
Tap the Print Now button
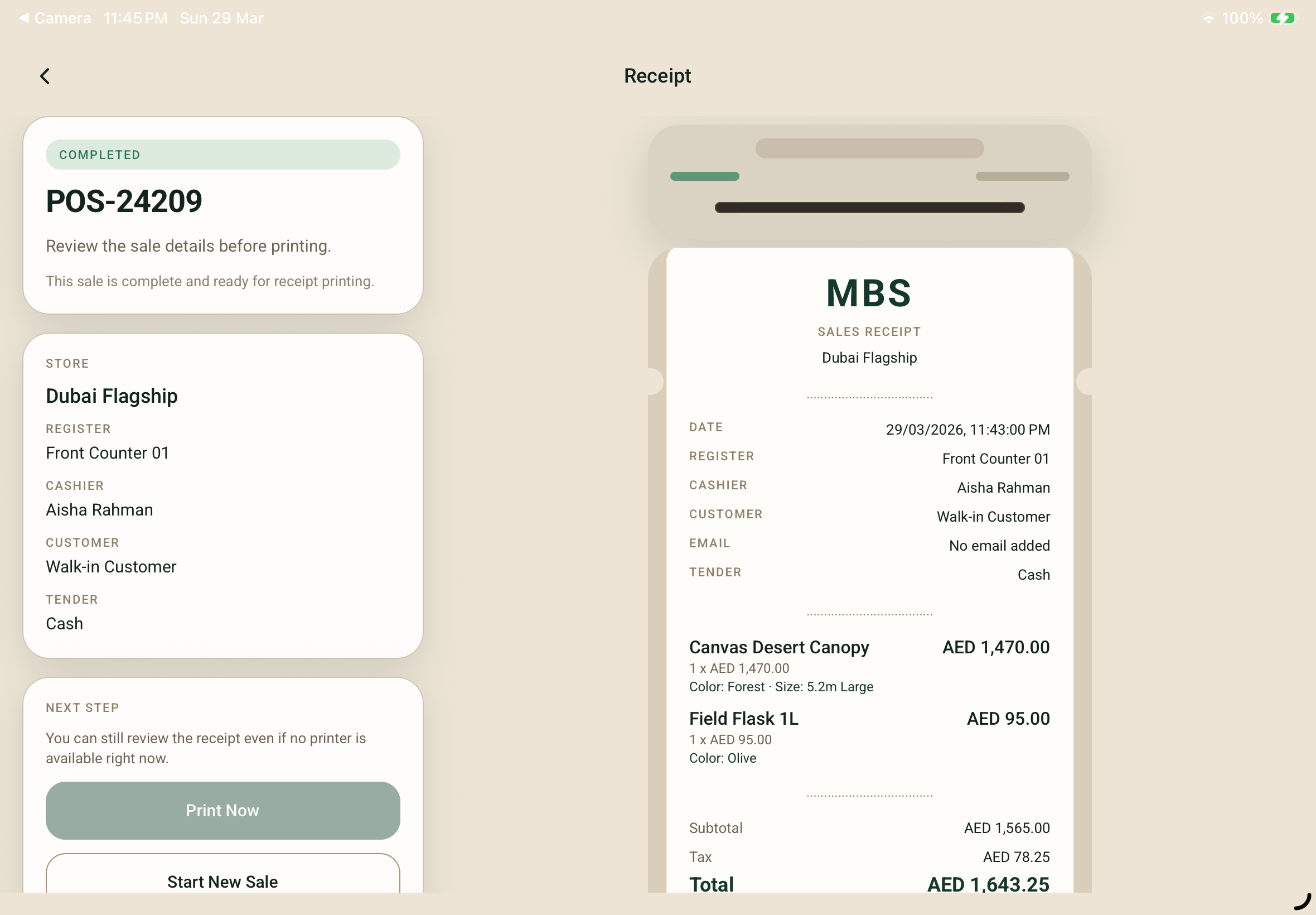pos(223,810)
